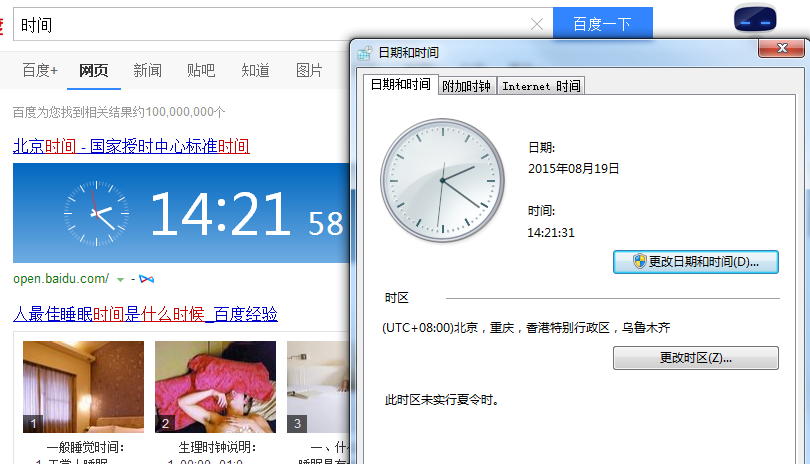
Task: Click the analog clock in the Baidu widget
Action: 96,213
